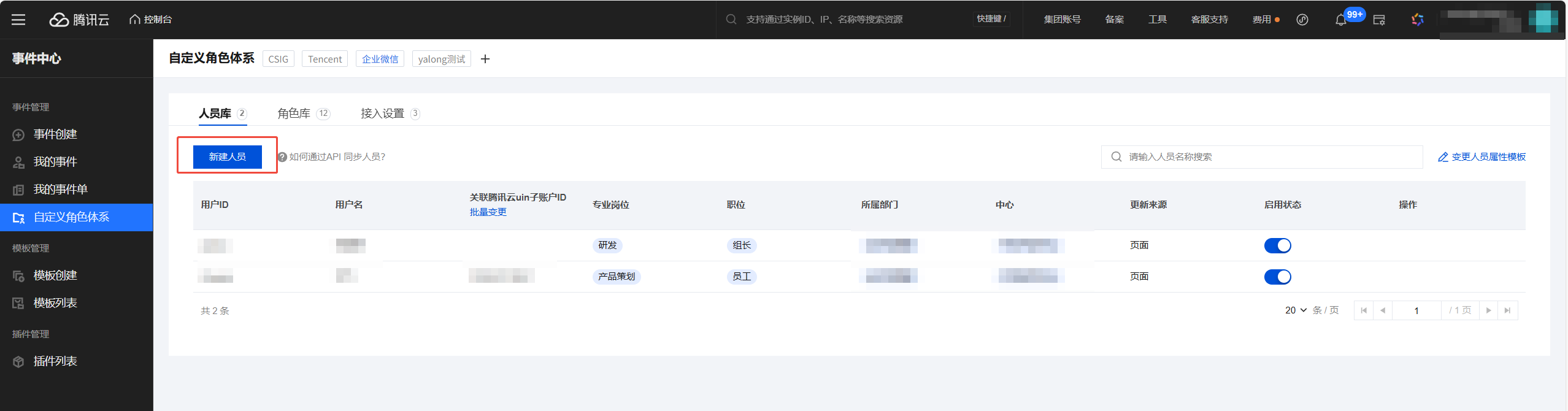This screenshot has width=1568, height=411.
Task: Open 我的事件单 in sidebar
Action: (x=76, y=190)
